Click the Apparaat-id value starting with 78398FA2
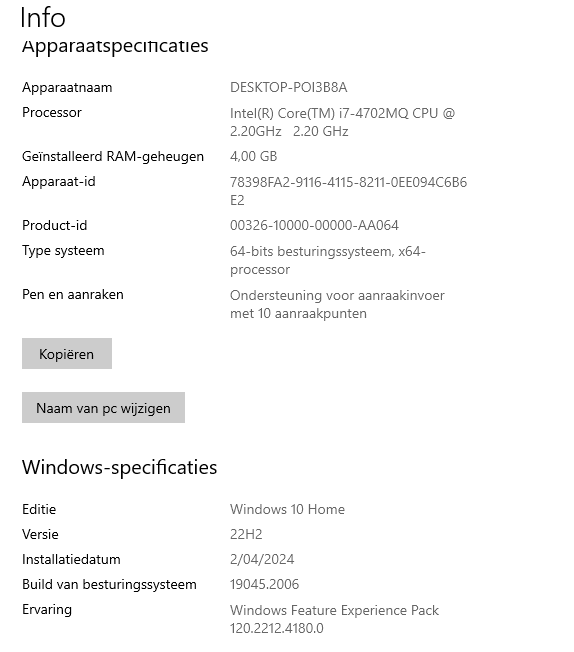The width and height of the screenshot is (574, 652). (348, 191)
